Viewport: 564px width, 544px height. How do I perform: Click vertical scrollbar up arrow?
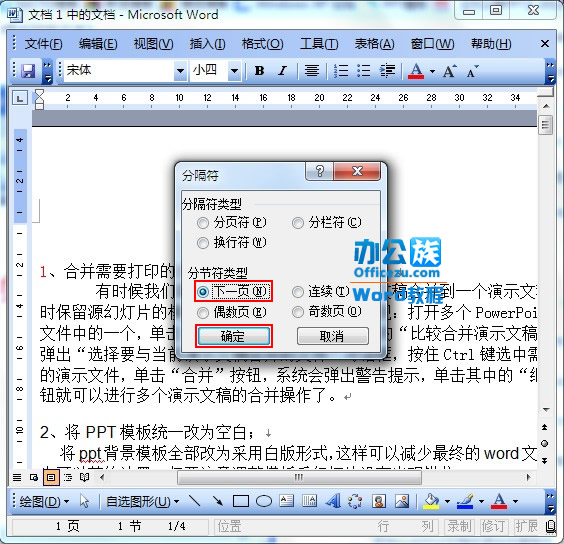tap(546, 106)
